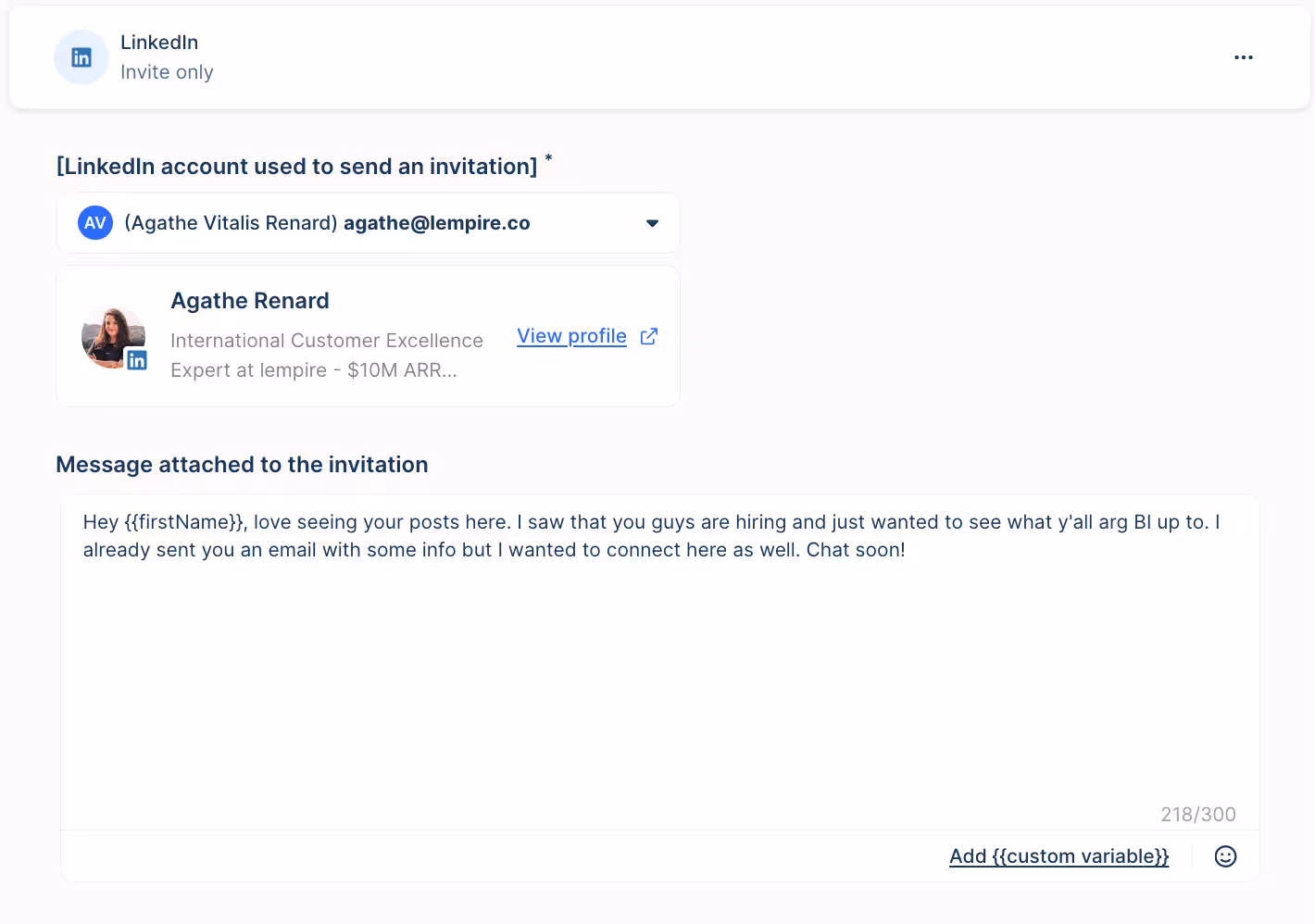Viewport: 1315px width, 924px height.
Task: Click the small LinkedIn badge on profile photo
Action: 137,360
